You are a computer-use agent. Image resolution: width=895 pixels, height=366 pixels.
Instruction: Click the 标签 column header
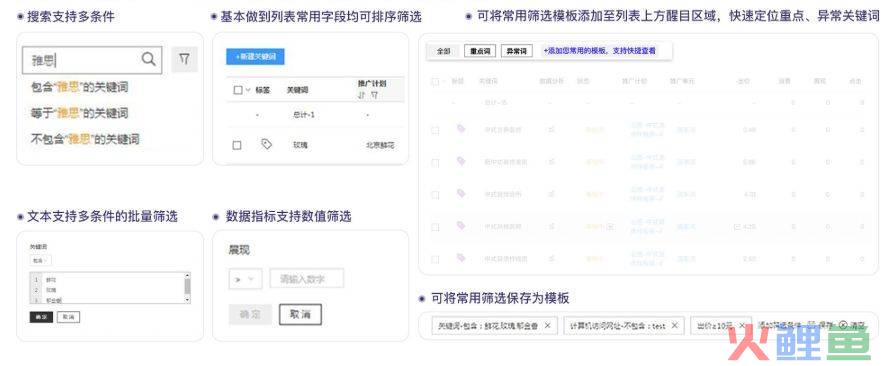point(263,90)
